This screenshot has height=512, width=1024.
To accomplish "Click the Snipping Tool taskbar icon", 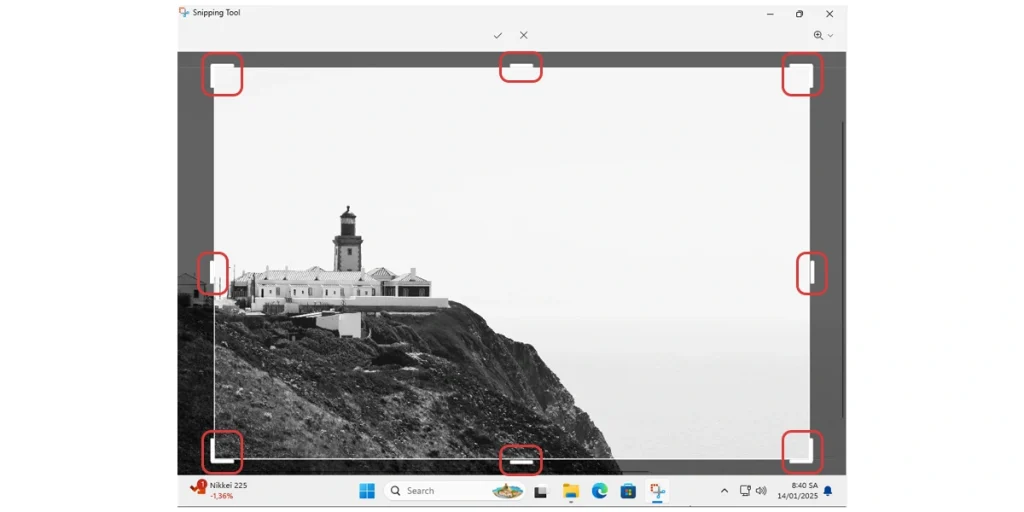I will pos(657,491).
